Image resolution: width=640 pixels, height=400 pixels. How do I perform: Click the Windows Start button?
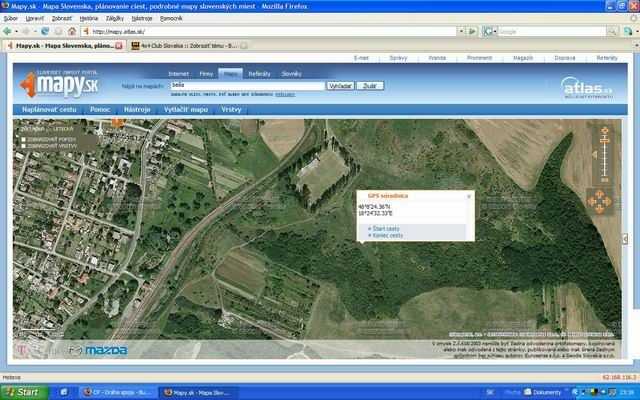[24, 392]
